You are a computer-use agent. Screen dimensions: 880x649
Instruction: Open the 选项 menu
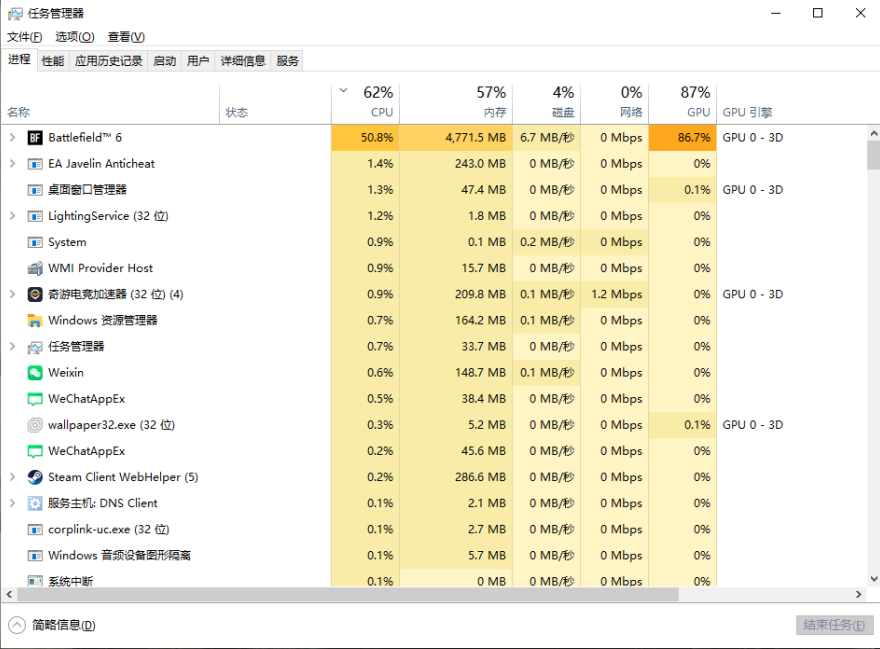click(74, 37)
